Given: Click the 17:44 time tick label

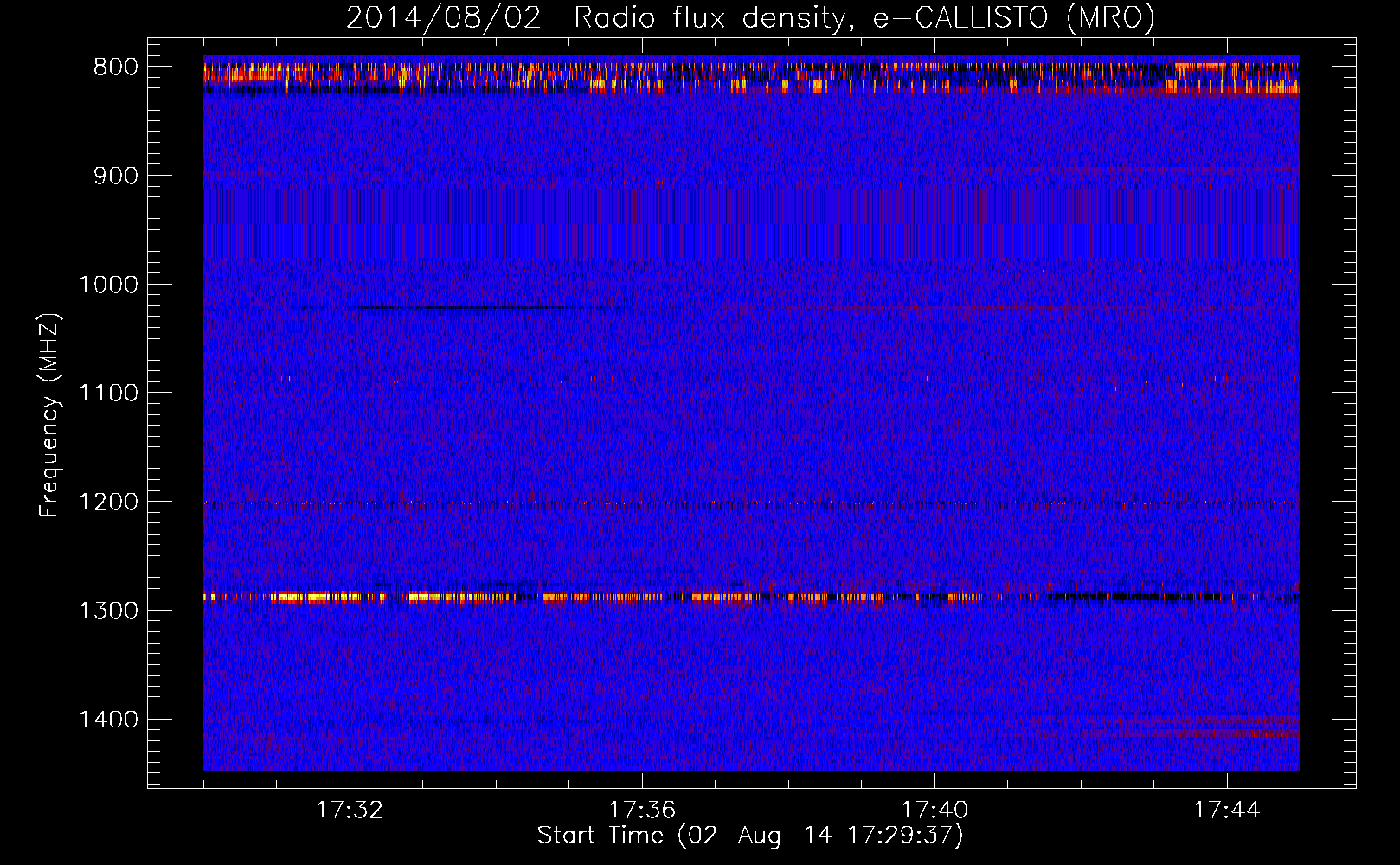Looking at the screenshot, I should pos(1227,811).
